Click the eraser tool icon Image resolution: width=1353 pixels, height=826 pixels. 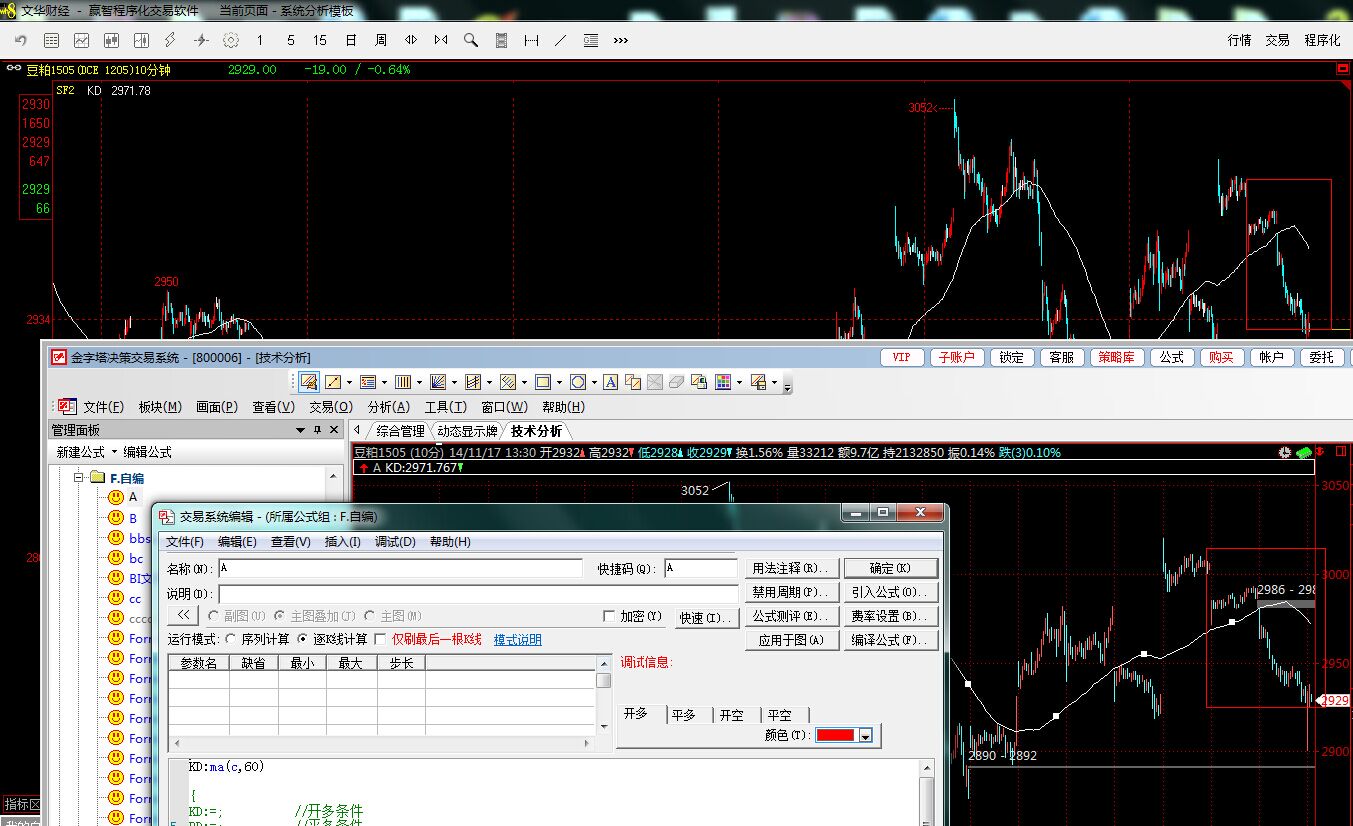pos(676,382)
